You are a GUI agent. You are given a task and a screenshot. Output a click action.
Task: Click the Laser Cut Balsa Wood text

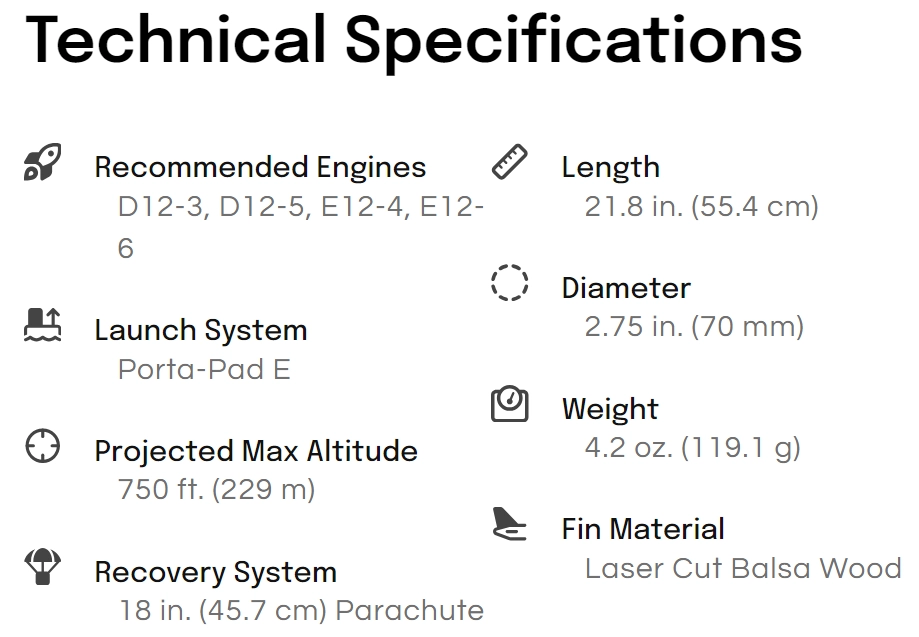coord(743,568)
